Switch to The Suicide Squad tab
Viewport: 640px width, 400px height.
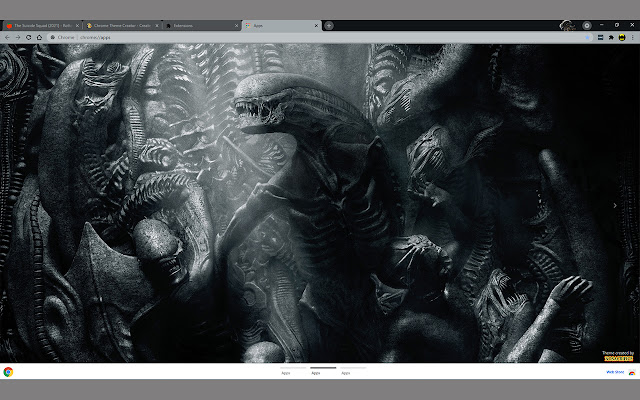pyautogui.click(x=42, y=25)
